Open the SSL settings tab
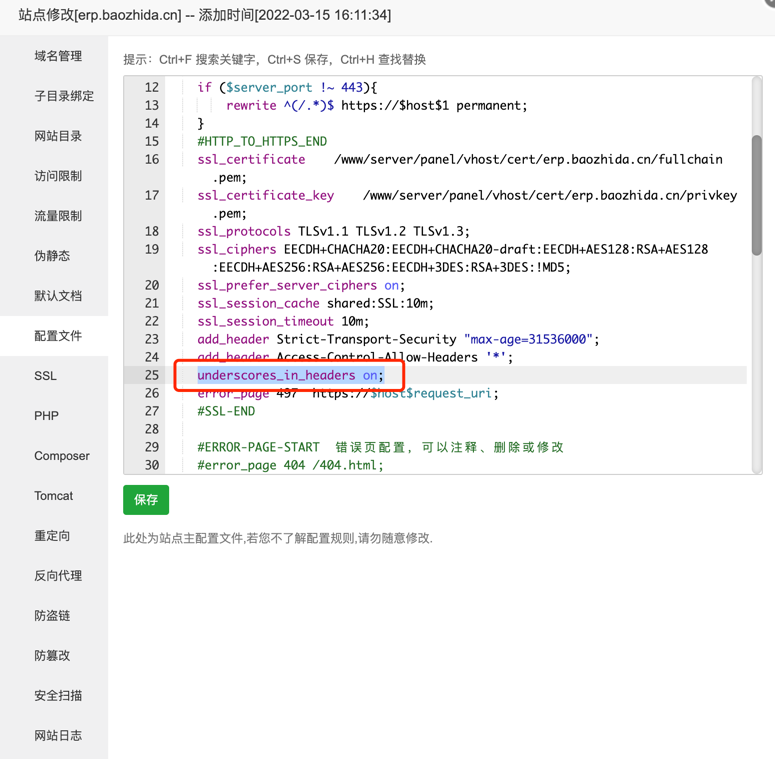Screen dimensions: 775x759 [x=46, y=376]
